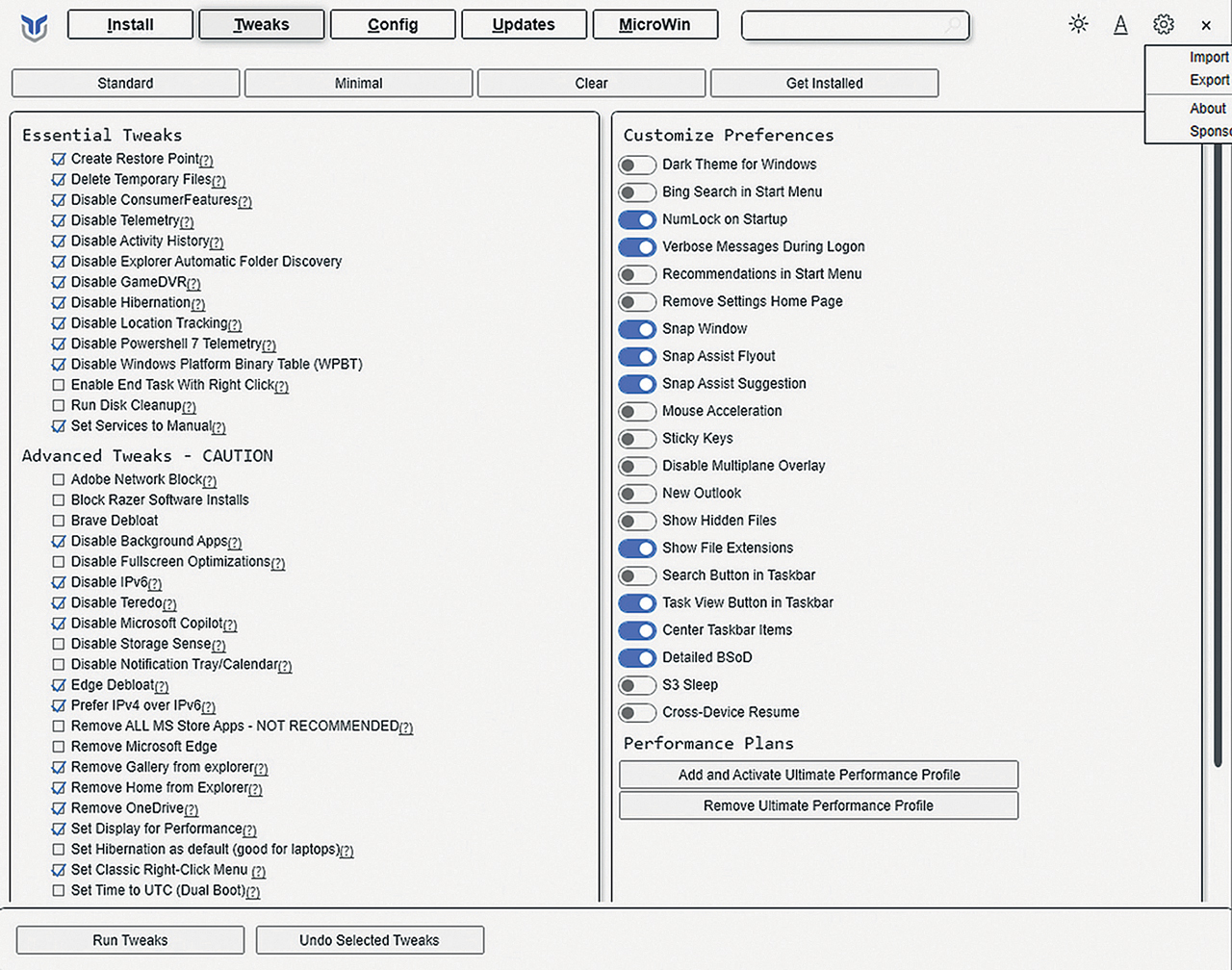Click the settings gear icon
The height and width of the screenshot is (970, 1232).
tap(1164, 25)
